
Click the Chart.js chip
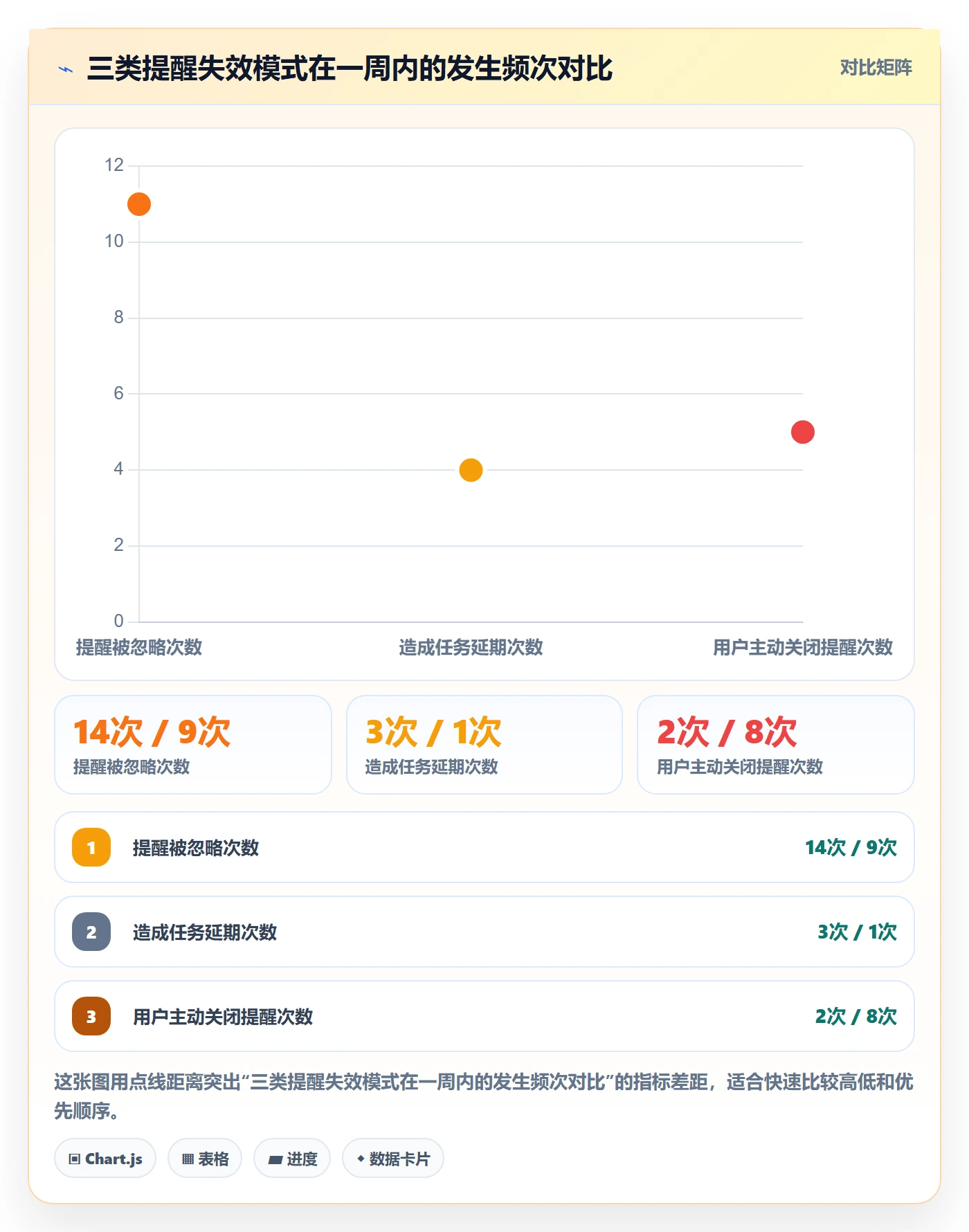(x=105, y=1158)
